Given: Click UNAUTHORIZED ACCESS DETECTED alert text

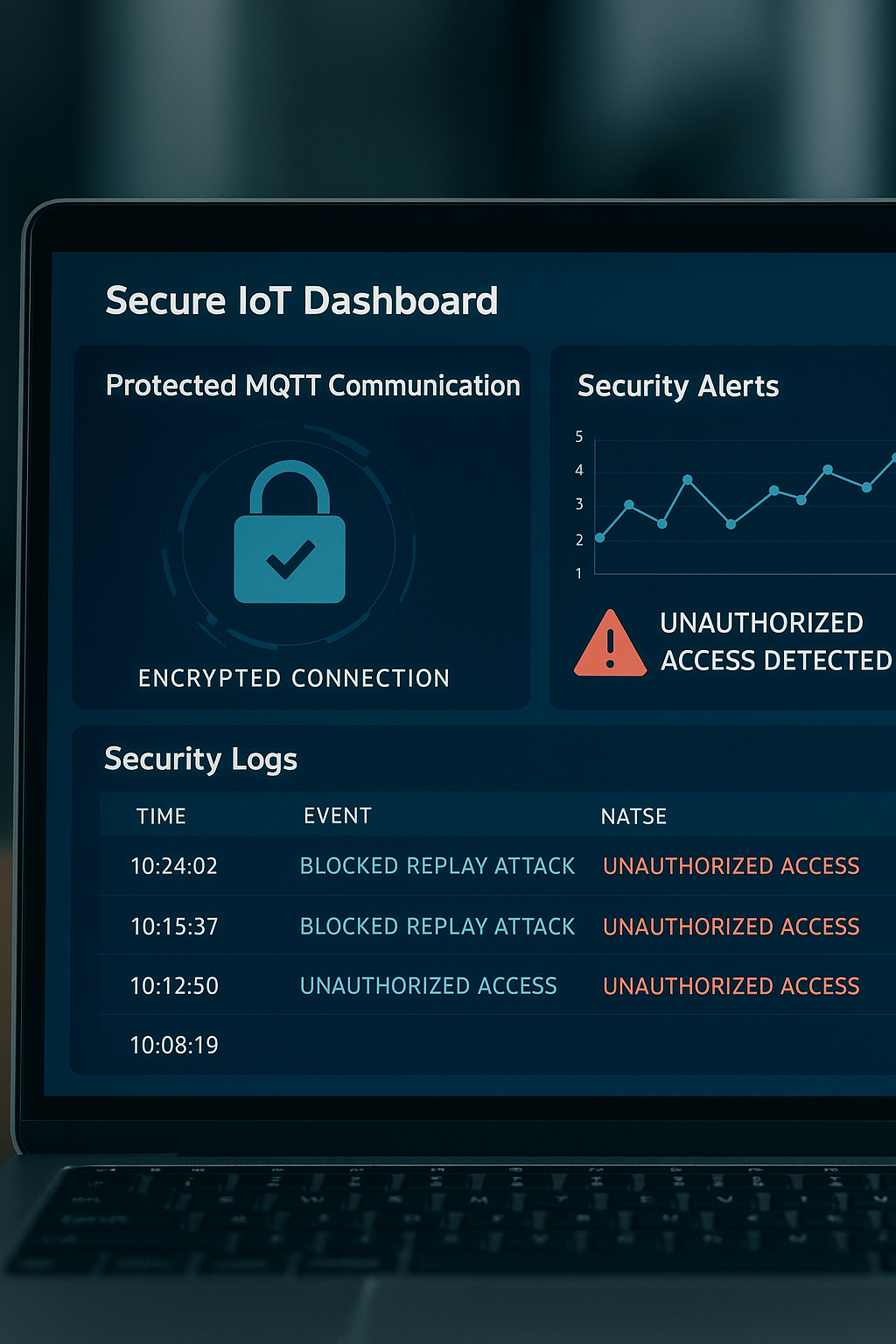Looking at the screenshot, I should click(x=774, y=641).
